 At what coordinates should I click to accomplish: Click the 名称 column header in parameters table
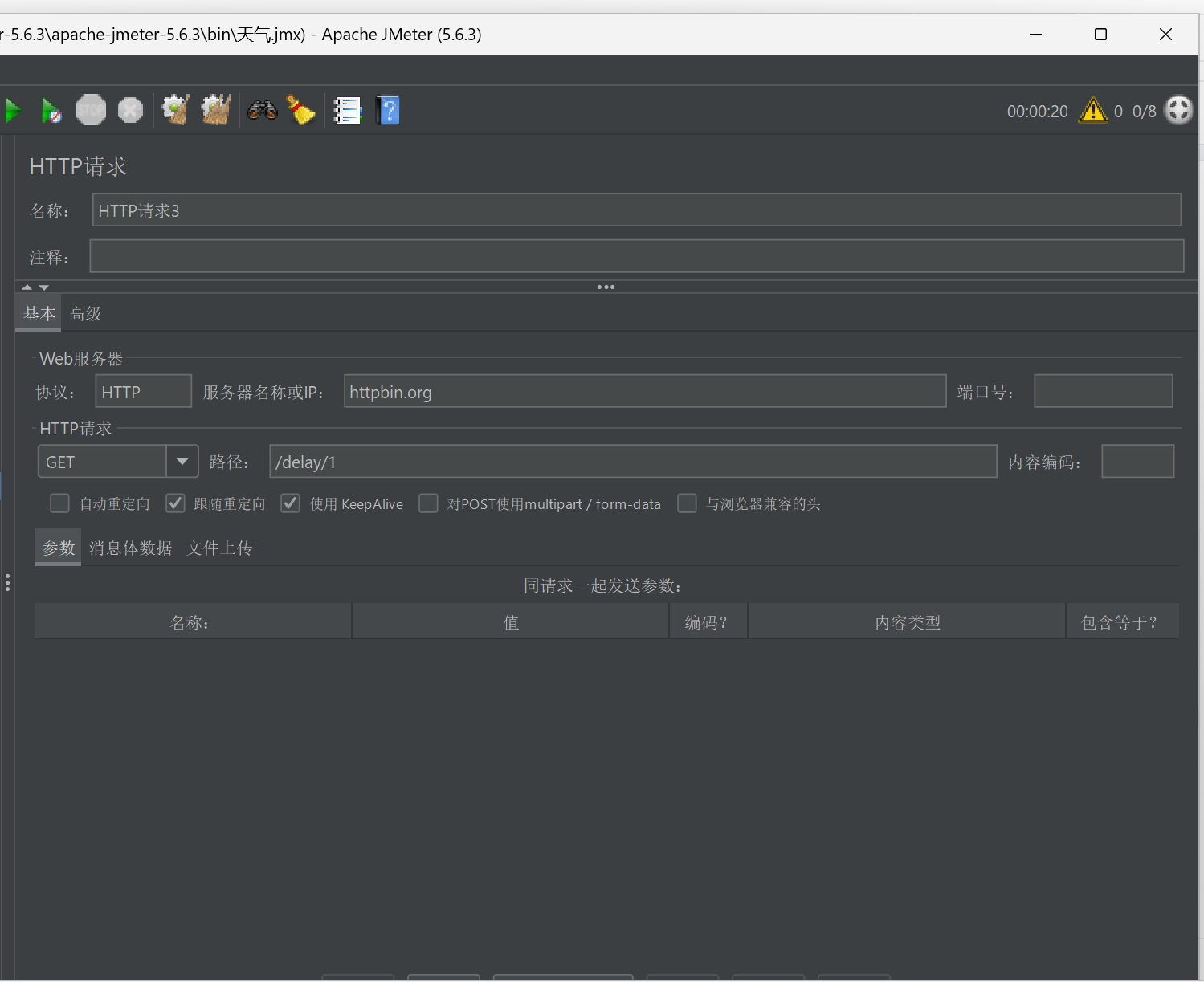[x=193, y=622]
